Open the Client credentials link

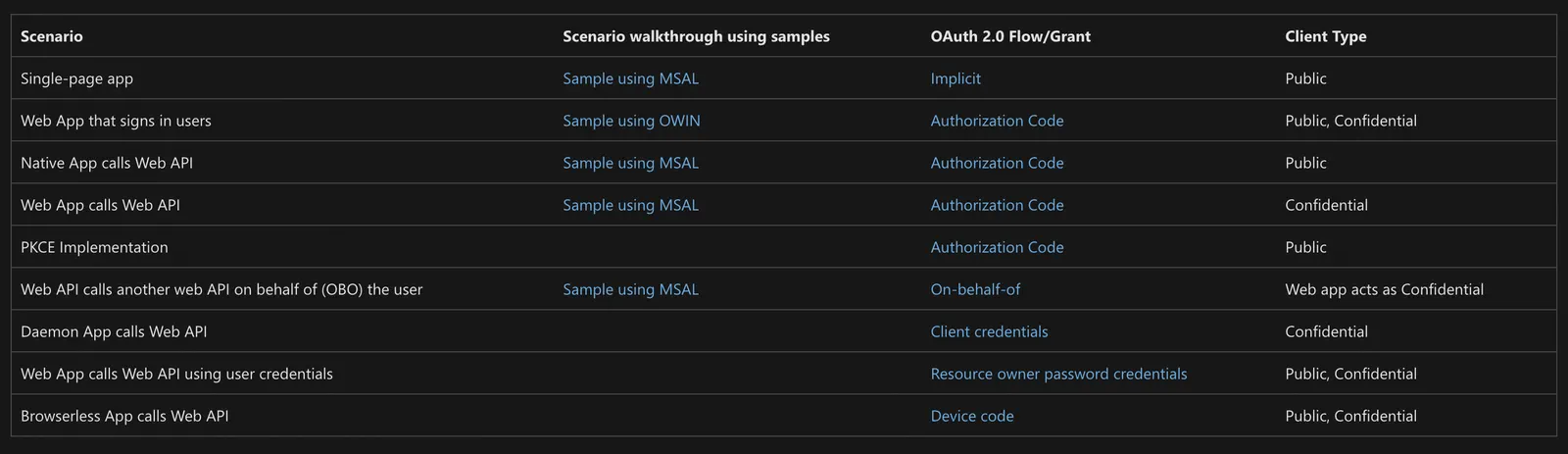(x=989, y=331)
